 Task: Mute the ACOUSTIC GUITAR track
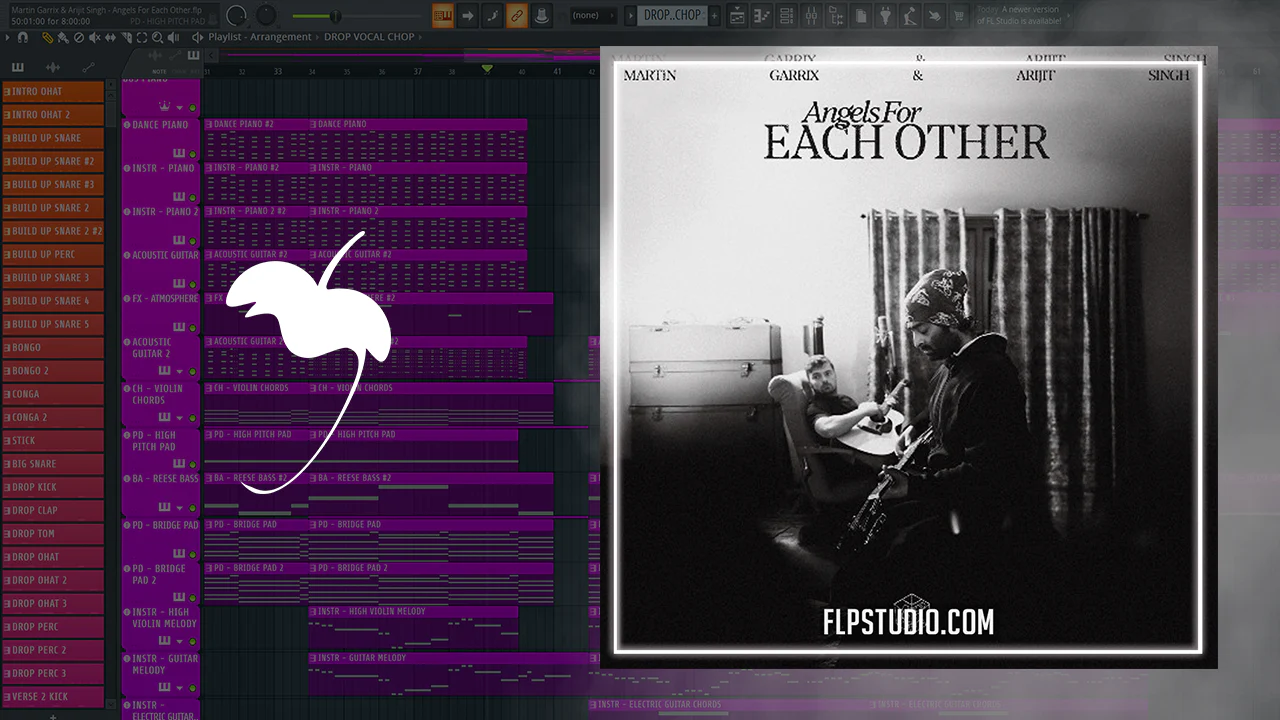point(193,284)
